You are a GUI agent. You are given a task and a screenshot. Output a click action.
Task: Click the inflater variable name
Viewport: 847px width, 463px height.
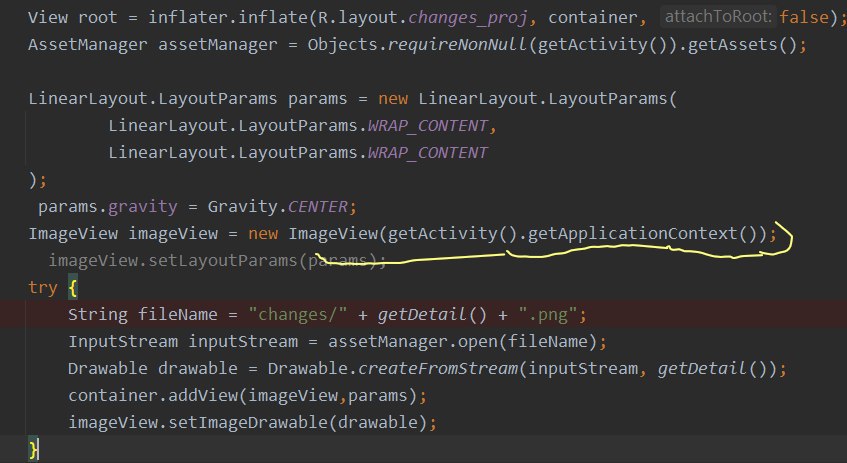coord(188,17)
